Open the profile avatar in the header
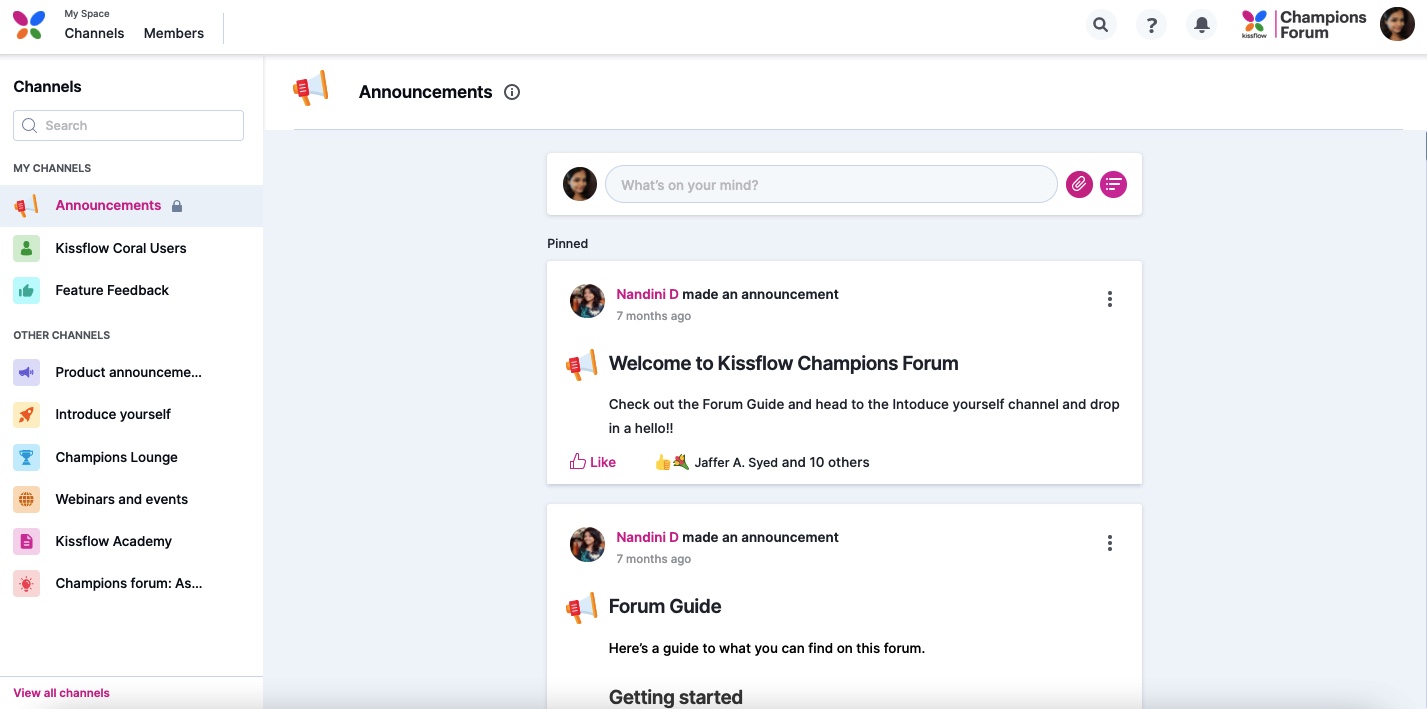Screen dimensions: 1427x709 pyautogui.click(x=1397, y=24)
